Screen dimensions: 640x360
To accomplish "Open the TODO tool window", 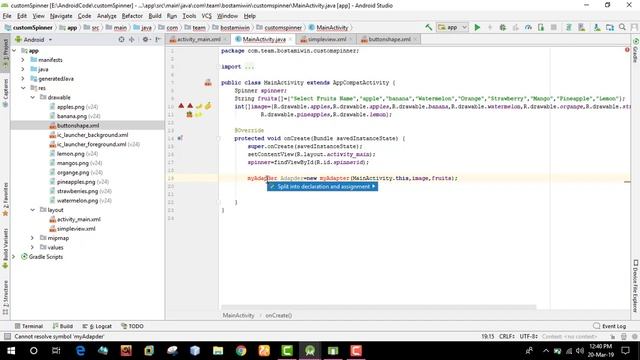I will pyautogui.click(x=132, y=326).
